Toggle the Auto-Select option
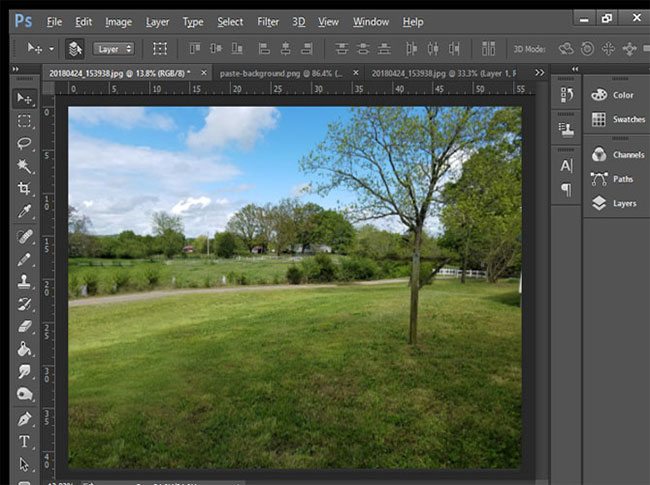This screenshot has width=650, height=485. pyautogui.click(x=75, y=48)
